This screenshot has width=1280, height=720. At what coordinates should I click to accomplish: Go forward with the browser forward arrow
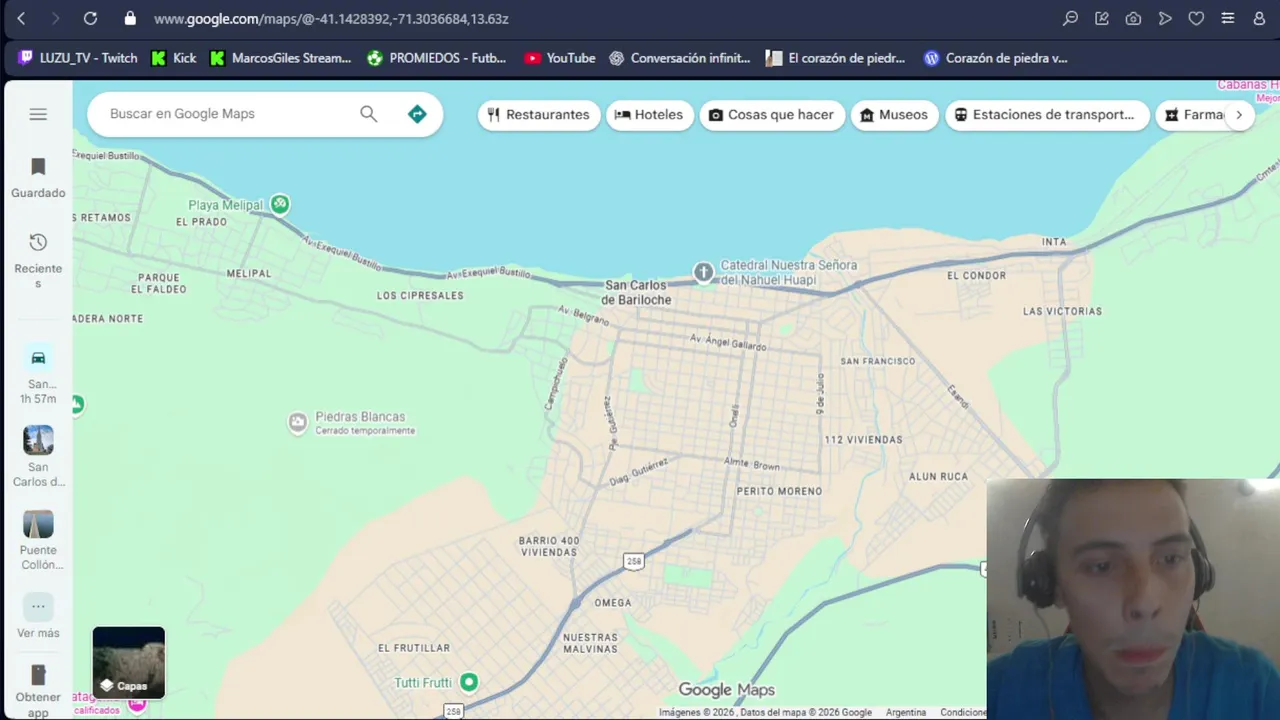tap(55, 18)
